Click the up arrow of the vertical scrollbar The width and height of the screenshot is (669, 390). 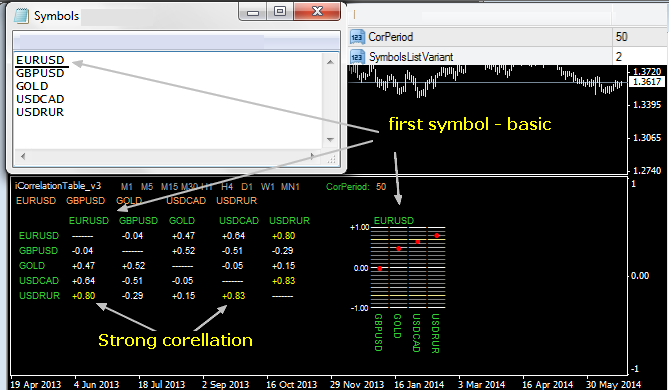(x=330, y=62)
